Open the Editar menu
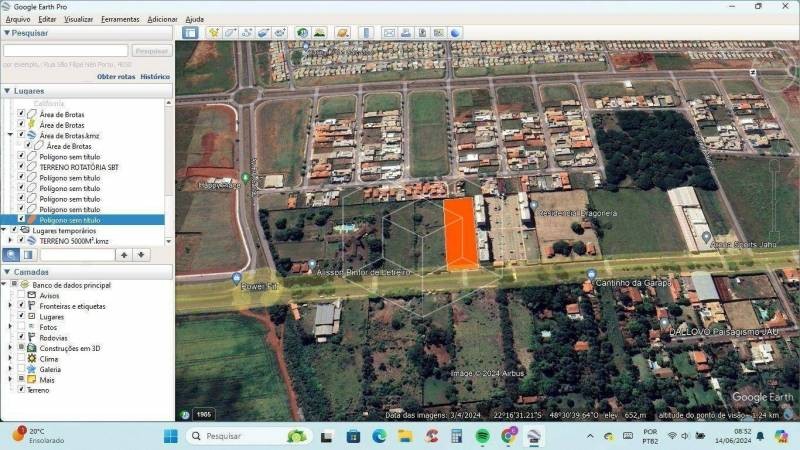Screen dimensions: 800x450 [x=47, y=19]
